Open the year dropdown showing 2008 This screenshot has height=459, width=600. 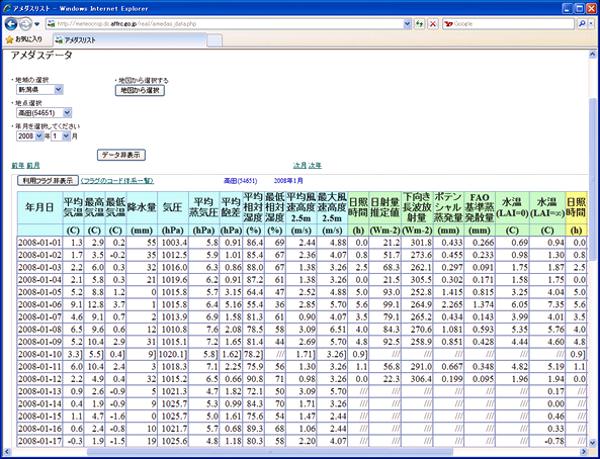[x=30, y=136]
